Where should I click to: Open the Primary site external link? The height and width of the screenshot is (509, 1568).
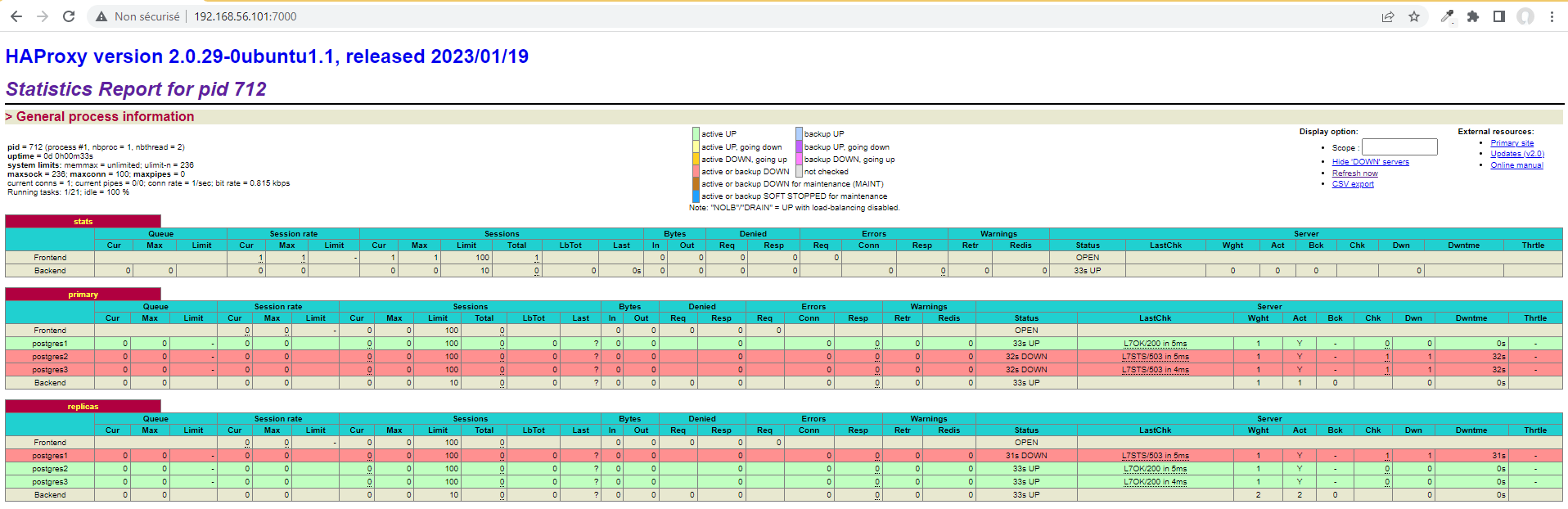pyautogui.click(x=1512, y=143)
